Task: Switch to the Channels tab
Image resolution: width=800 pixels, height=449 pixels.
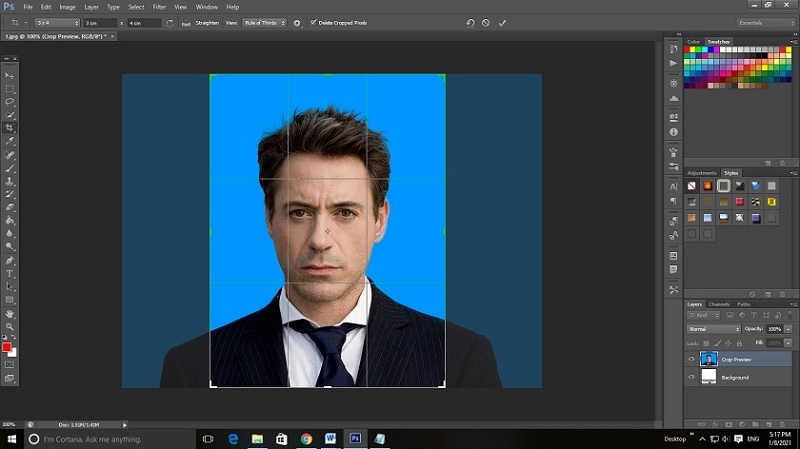Action: (x=719, y=304)
